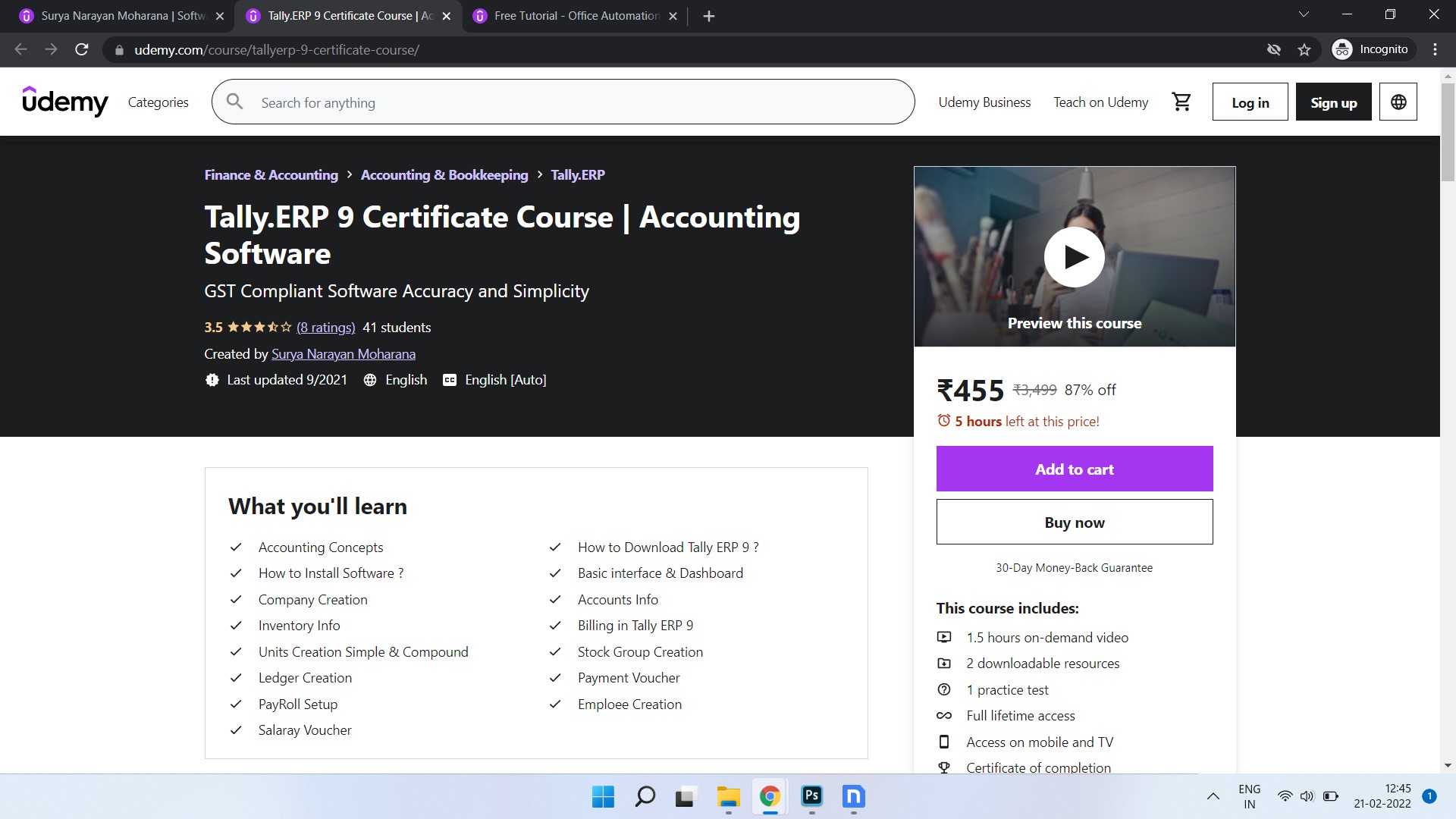Open Task View on taskbar

pos(686,796)
